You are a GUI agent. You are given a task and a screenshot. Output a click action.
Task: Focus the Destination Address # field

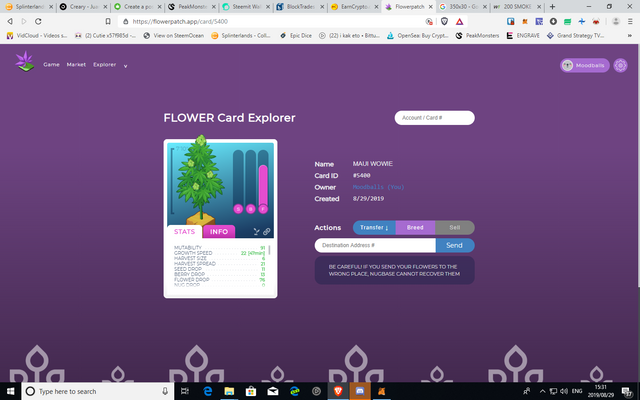pyautogui.click(x=375, y=245)
